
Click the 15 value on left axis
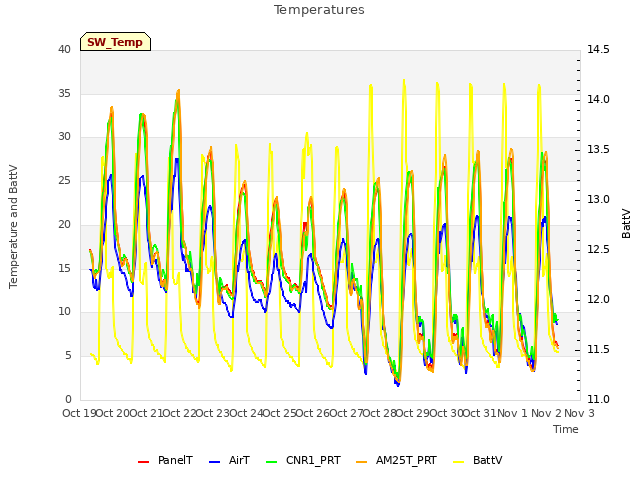tap(64, 268)
